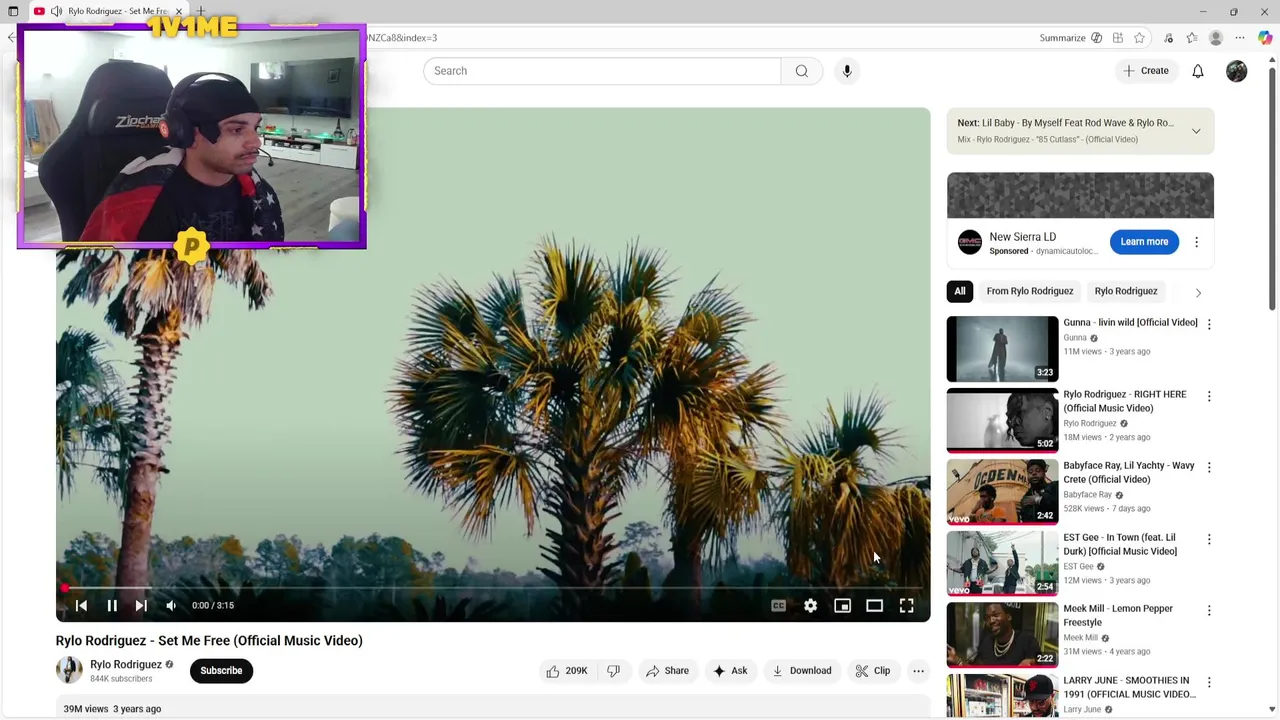The width and height of the screenshot is (1280, 720).
Task: Mute the video volume
Action: click(171, 605)
